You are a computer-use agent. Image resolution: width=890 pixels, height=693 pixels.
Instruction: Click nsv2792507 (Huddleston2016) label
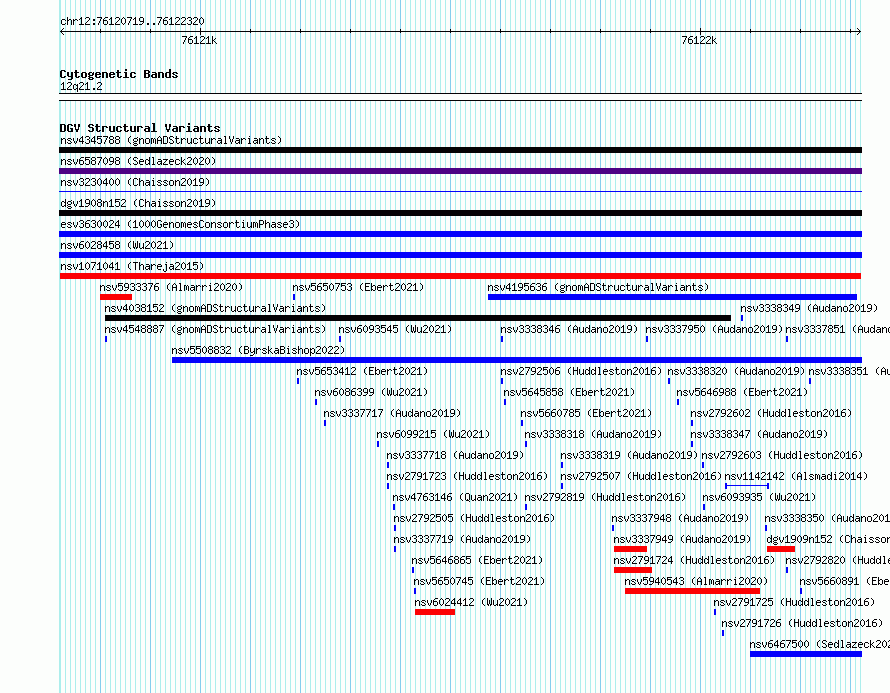click(641, 476)
